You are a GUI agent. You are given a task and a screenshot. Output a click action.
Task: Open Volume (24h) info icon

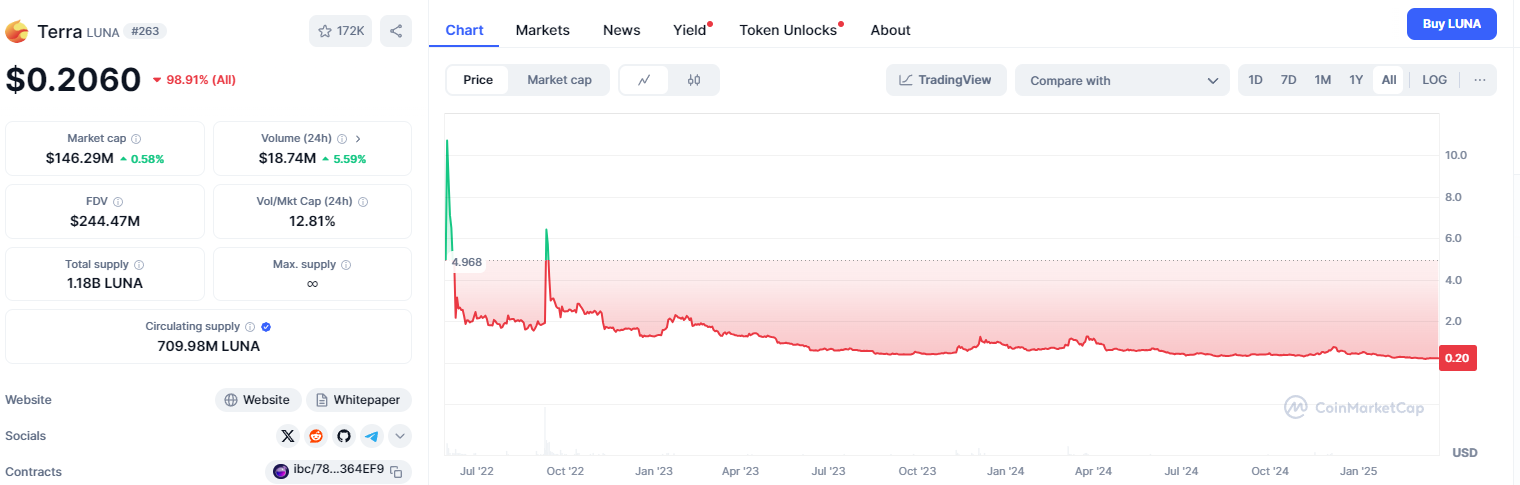point(342,139)
